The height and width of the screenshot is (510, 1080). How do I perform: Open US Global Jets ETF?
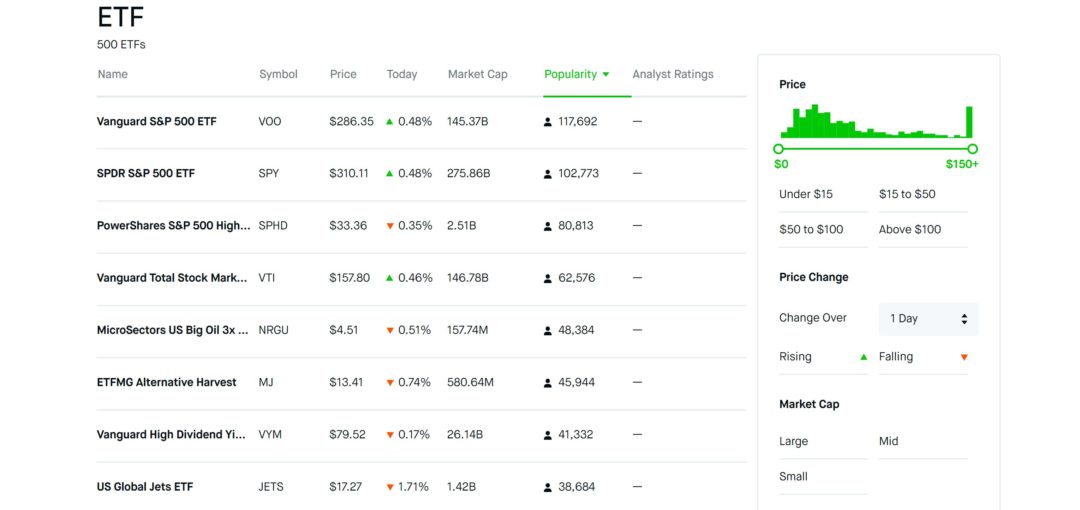[x=145, y=487]
